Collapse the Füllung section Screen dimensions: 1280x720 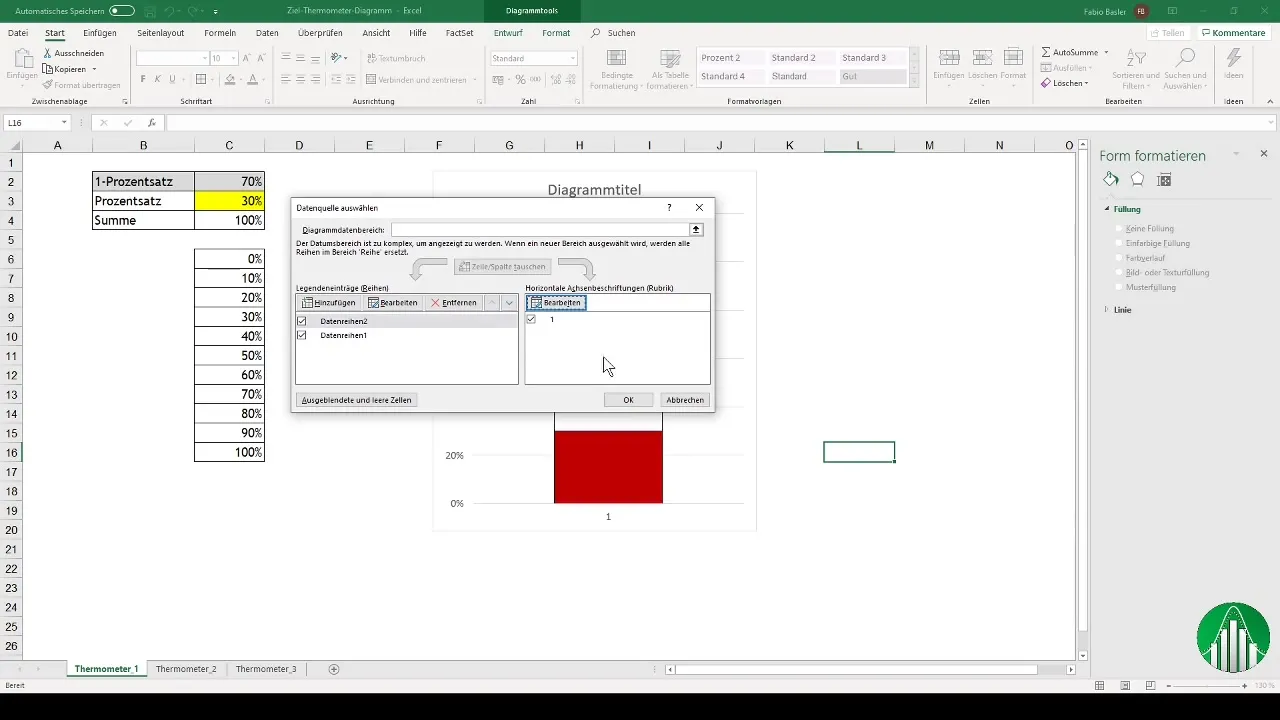tap(1107, 209)
